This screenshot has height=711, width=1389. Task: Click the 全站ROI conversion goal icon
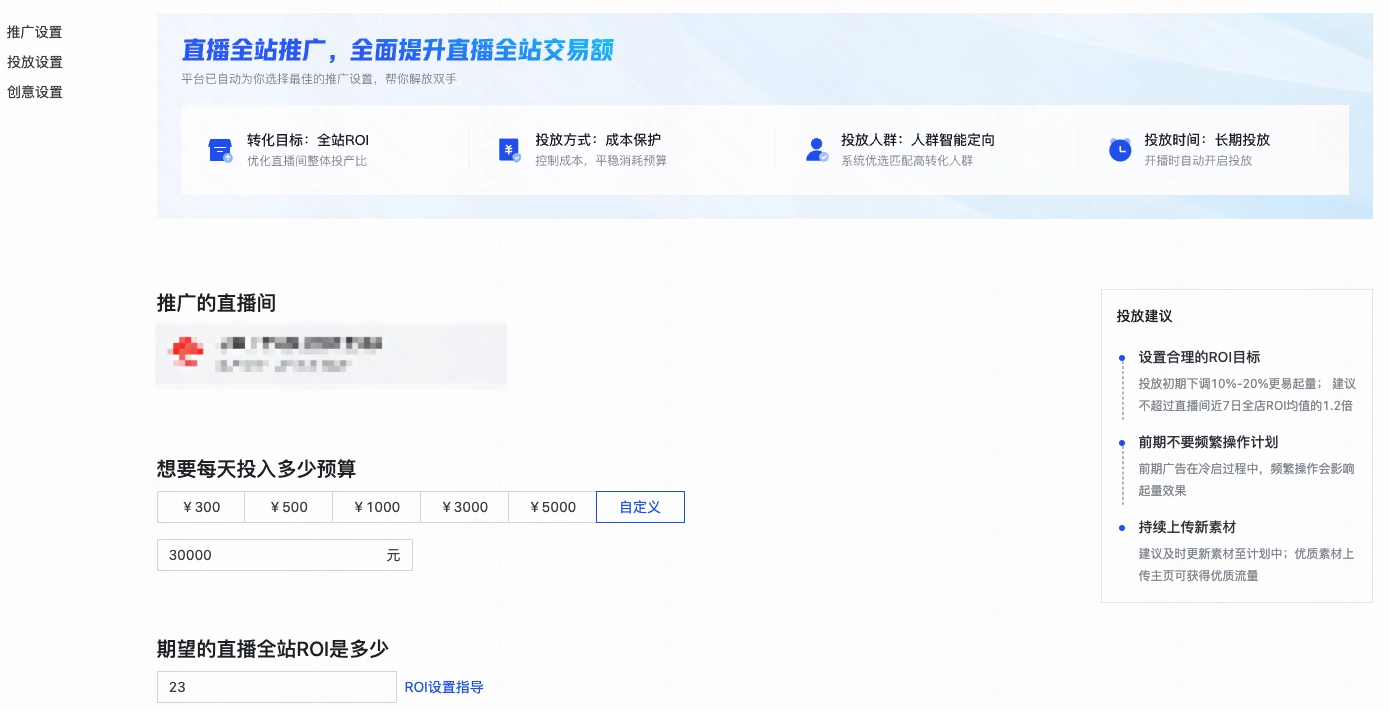click(219, 149)
